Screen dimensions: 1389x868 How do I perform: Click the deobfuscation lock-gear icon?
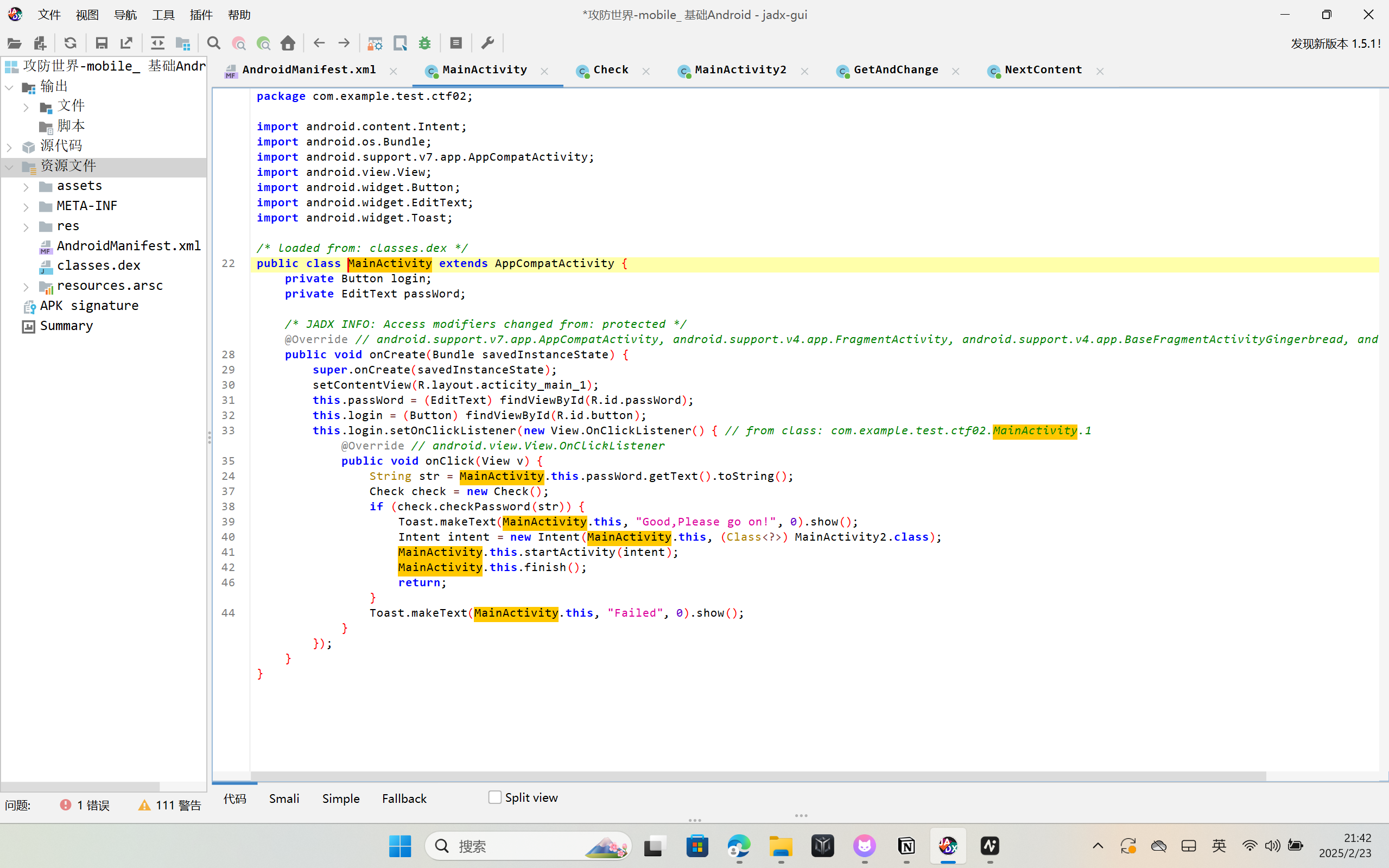click(x=375, y=43)
